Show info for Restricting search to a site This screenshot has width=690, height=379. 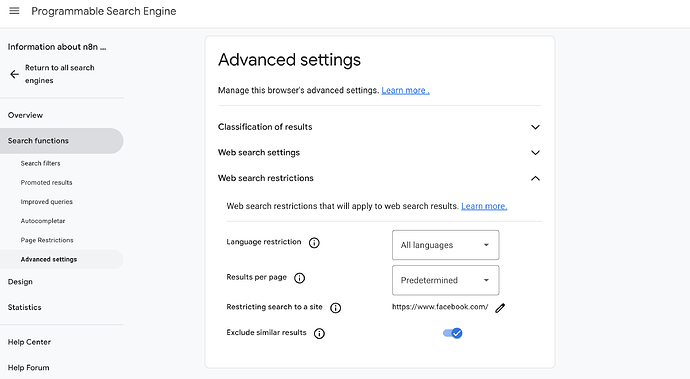click(x=335, y=308)
